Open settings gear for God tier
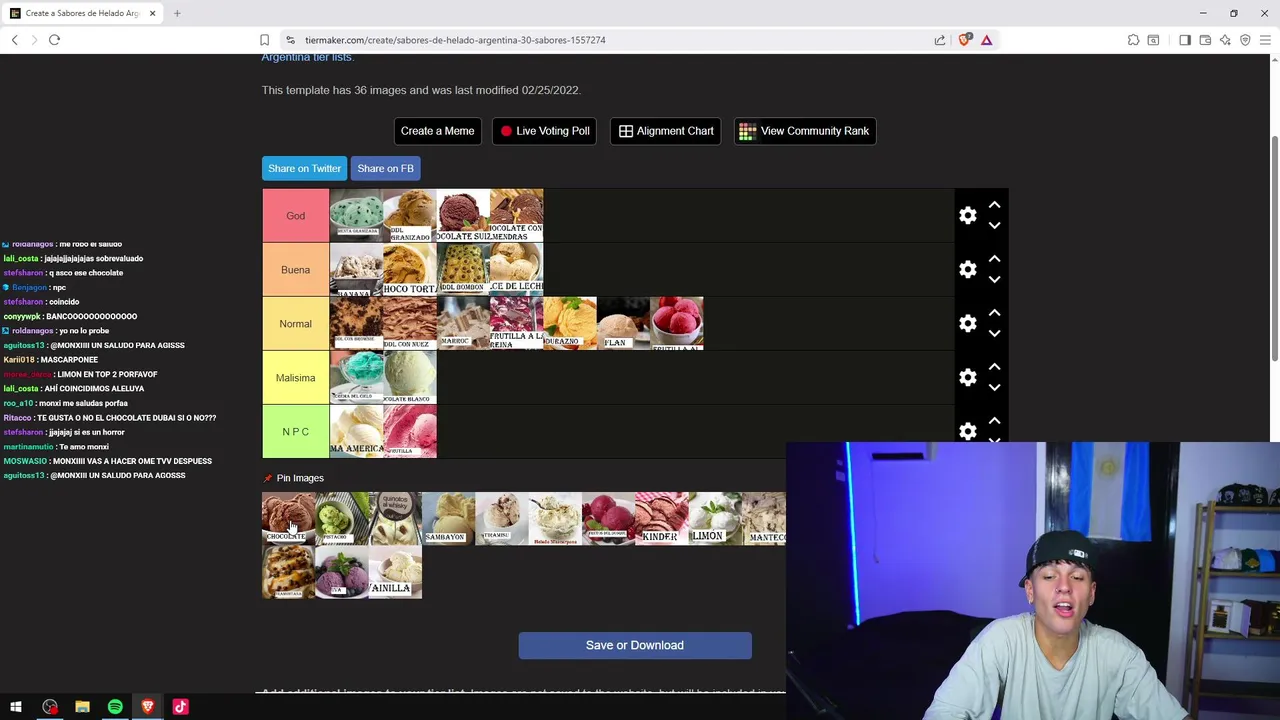The height and width of the screenshot is (720, 1280). [968, 216]
